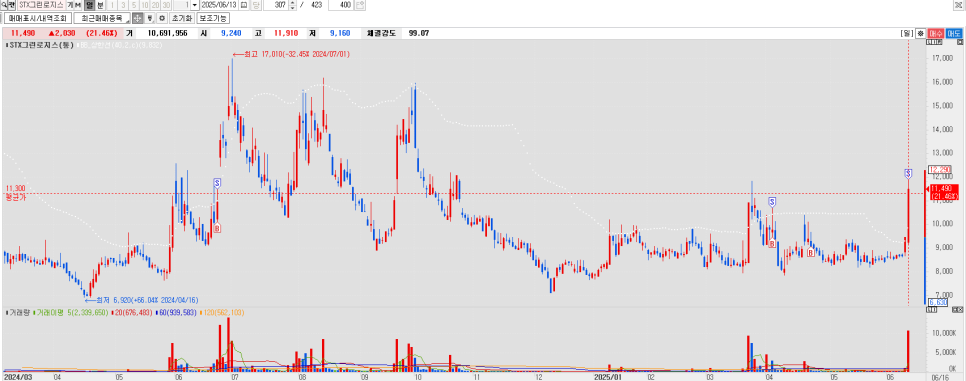Image resolution: width=966 pixels, height=381 pixels.
Task: Open the calendar date picker icon
Action: click(244, 5)
